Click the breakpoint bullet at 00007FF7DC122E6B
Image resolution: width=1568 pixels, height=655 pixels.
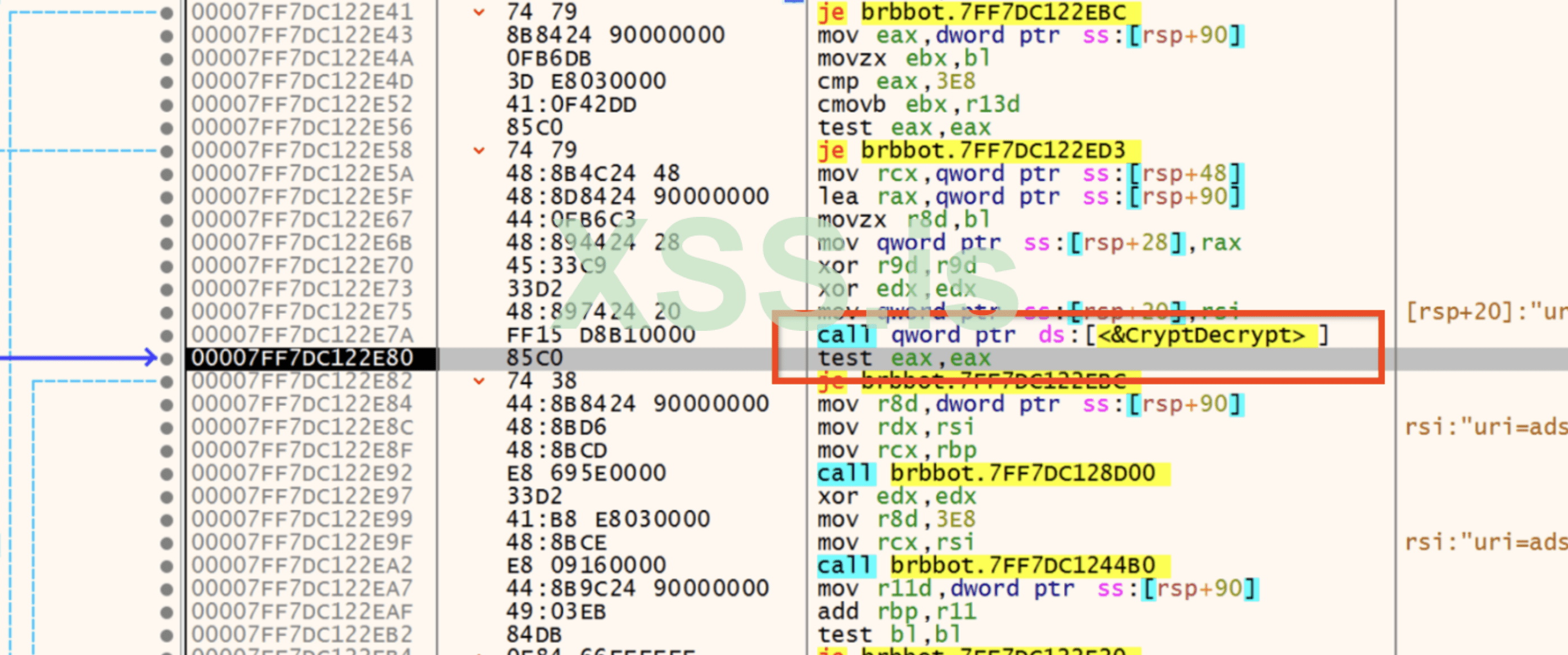coord(166,243)
